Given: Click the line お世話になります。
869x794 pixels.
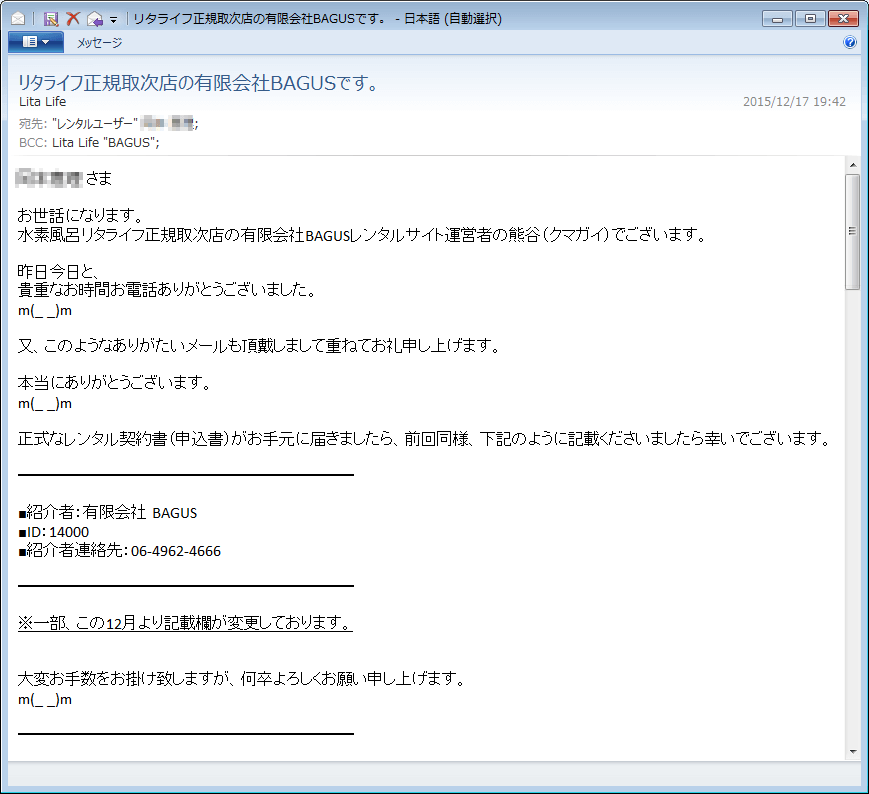Looking at the screenshot, I should tap(81, 215).
